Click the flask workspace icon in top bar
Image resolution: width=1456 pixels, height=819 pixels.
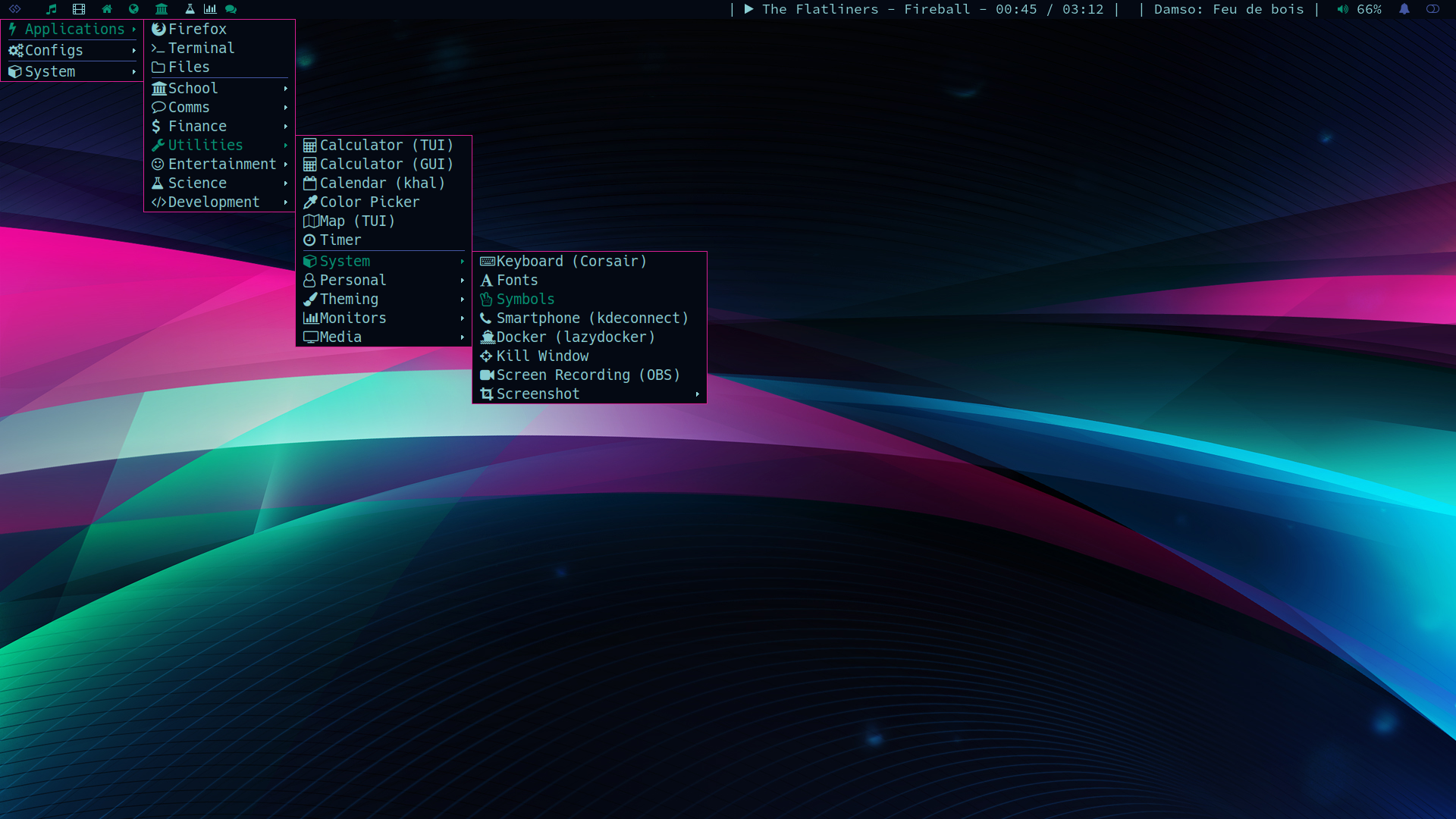tap(190, 9)
